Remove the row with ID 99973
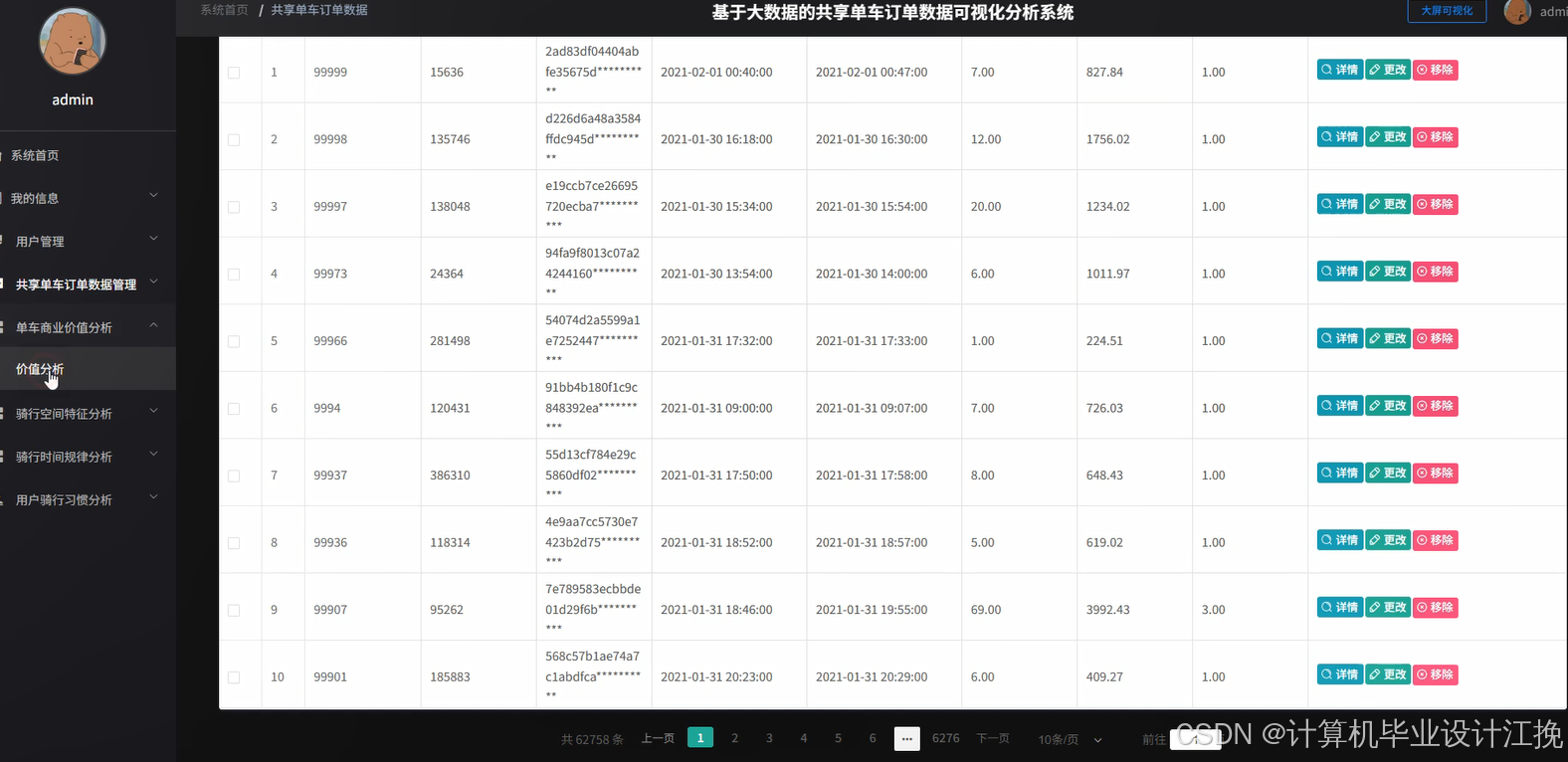This screenshot has height=762, width=1568. [x=1436, y=272]
